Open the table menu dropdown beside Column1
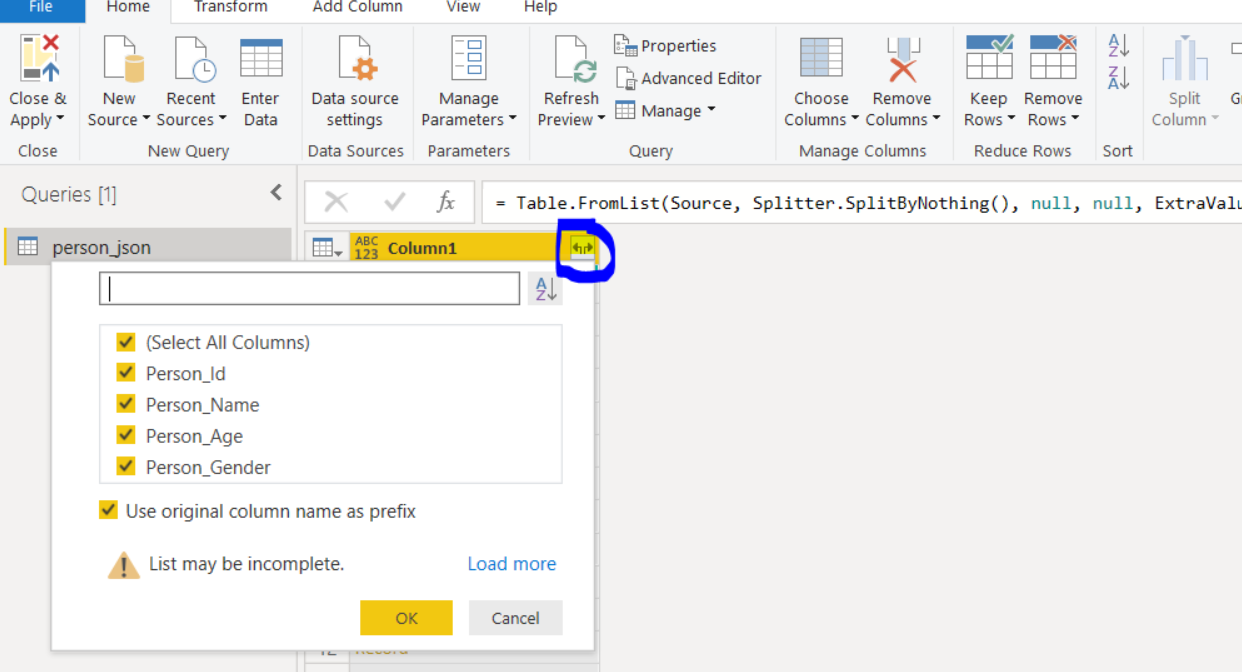This screenshot has height=672, width=1242. pyautogui.click(x=327, y=248)
